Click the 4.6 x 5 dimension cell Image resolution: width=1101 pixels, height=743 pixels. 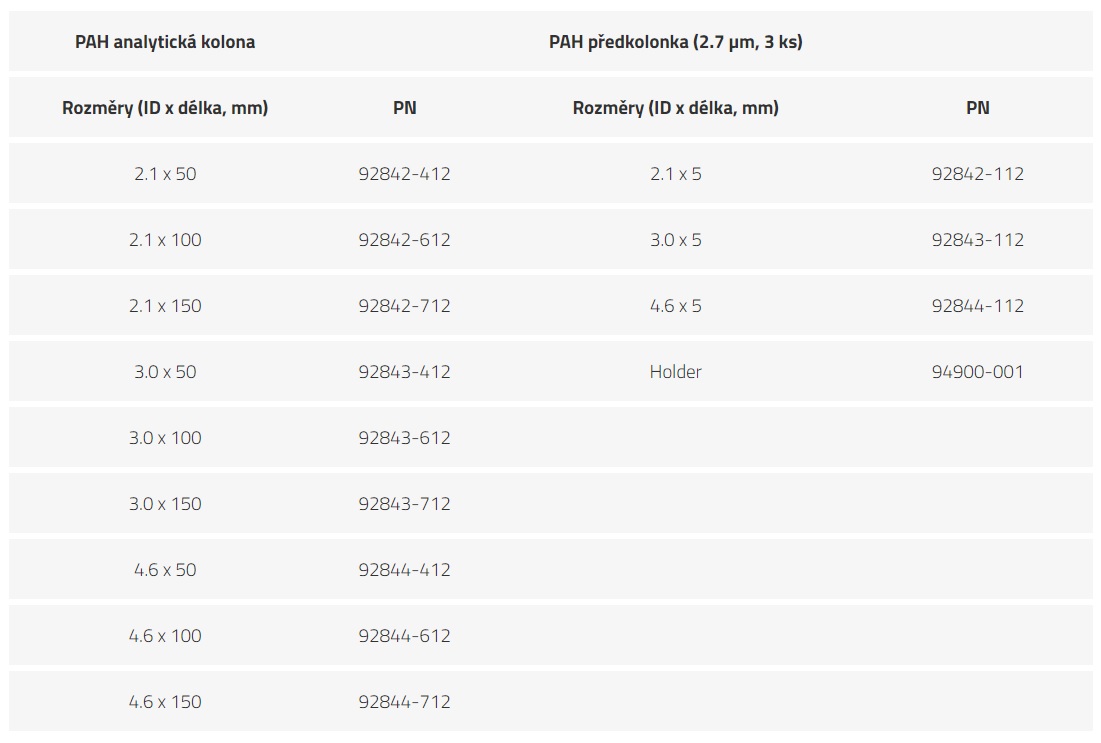pyautogui.click(x=675, y=306)
